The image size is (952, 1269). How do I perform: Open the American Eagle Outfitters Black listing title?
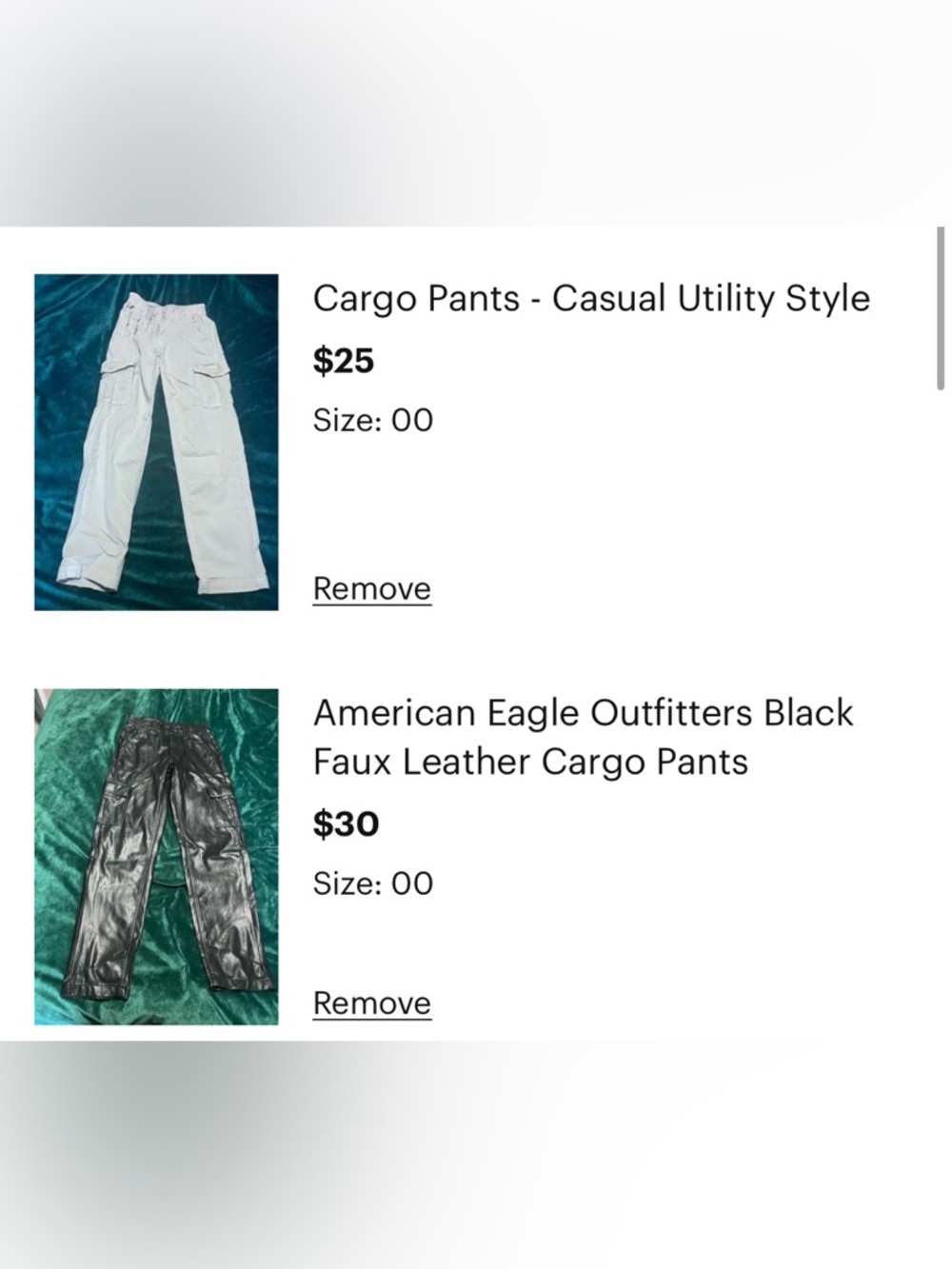coord(583,713)
